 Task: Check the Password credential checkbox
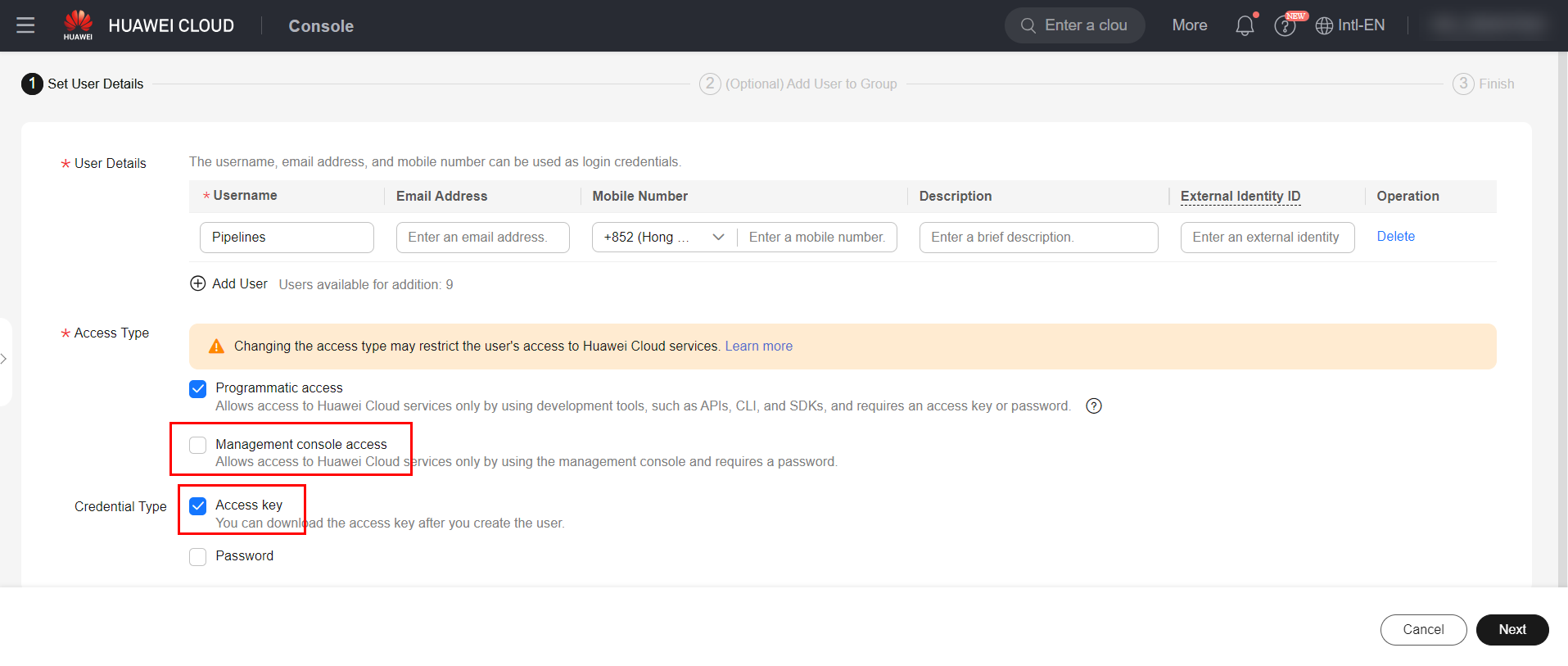pyautogui.click(x=198, y=557)
